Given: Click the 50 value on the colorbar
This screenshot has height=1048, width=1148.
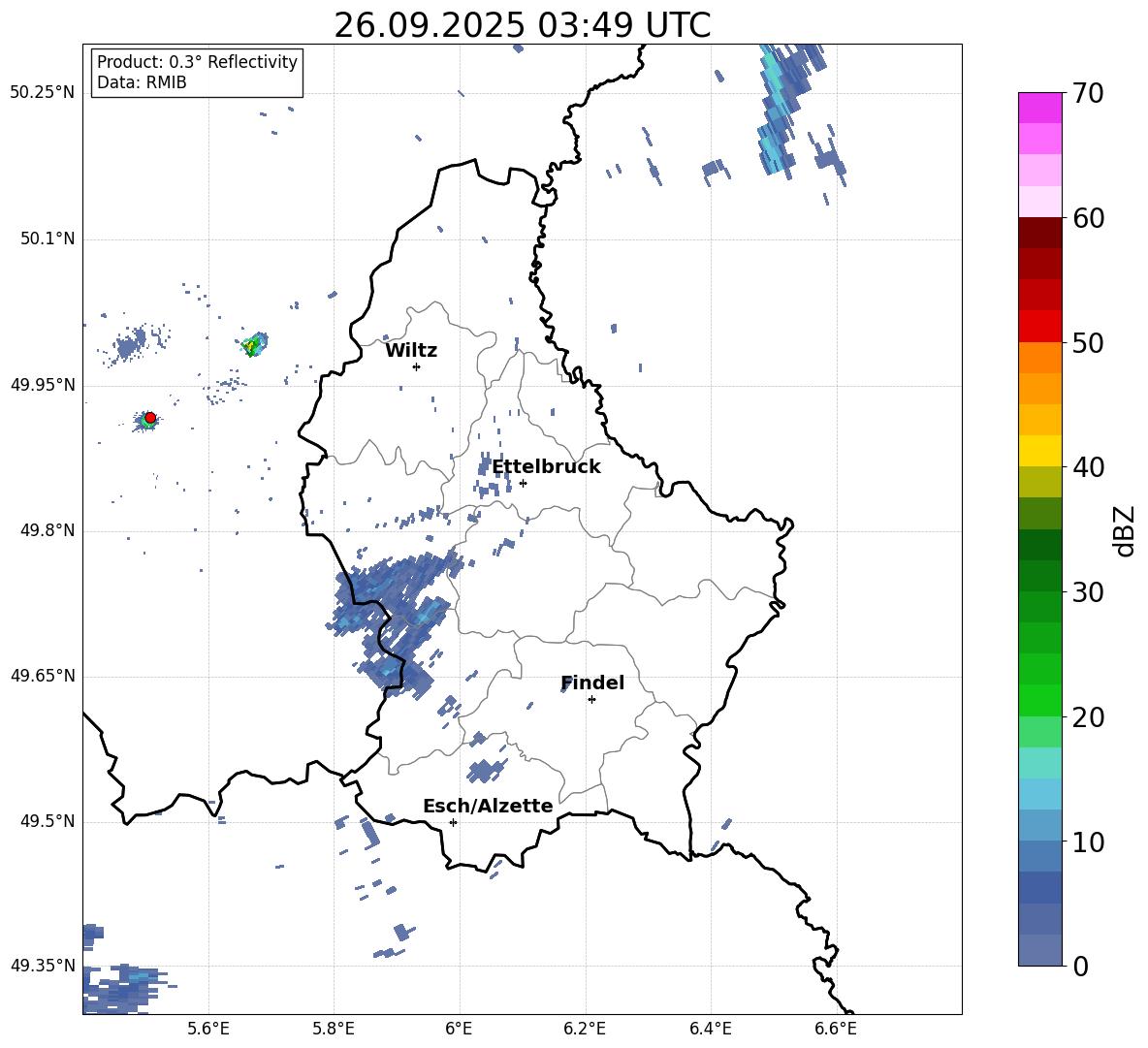Looking at the screenshot, I should pos(1087,343).
